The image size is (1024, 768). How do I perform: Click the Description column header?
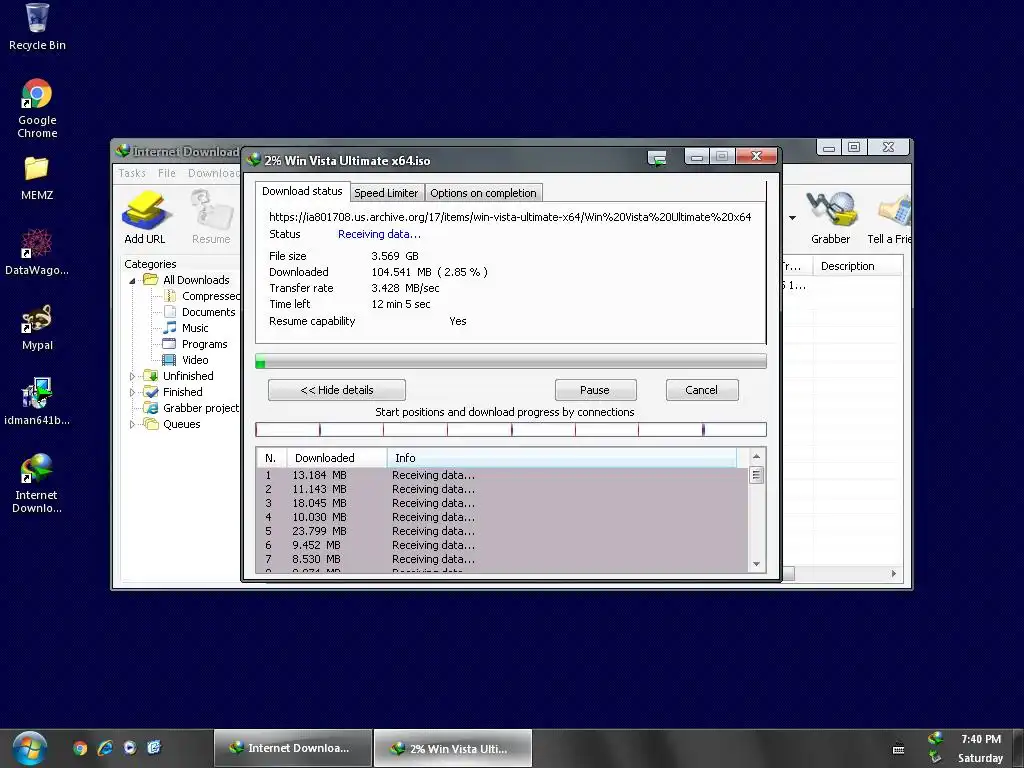pos(857,266)
